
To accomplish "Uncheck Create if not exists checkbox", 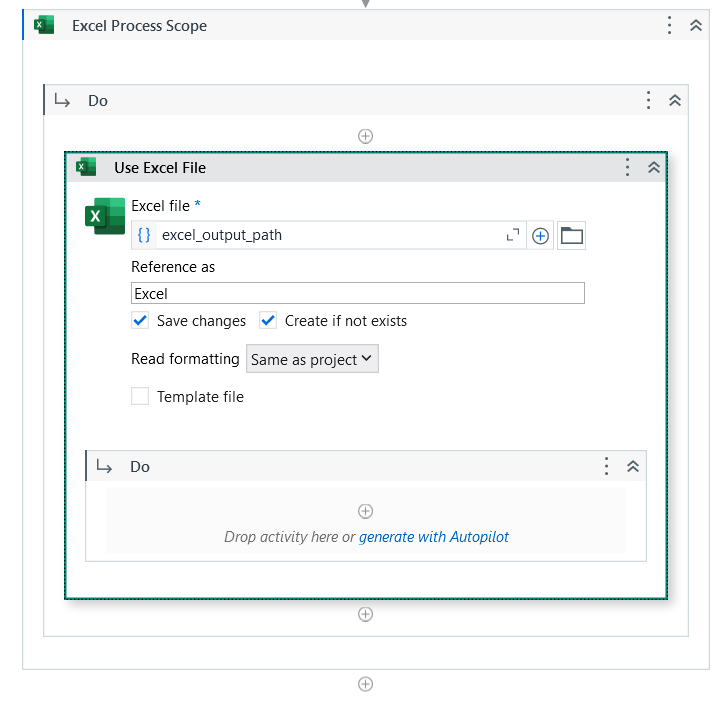I will click(x=268, y=320).
